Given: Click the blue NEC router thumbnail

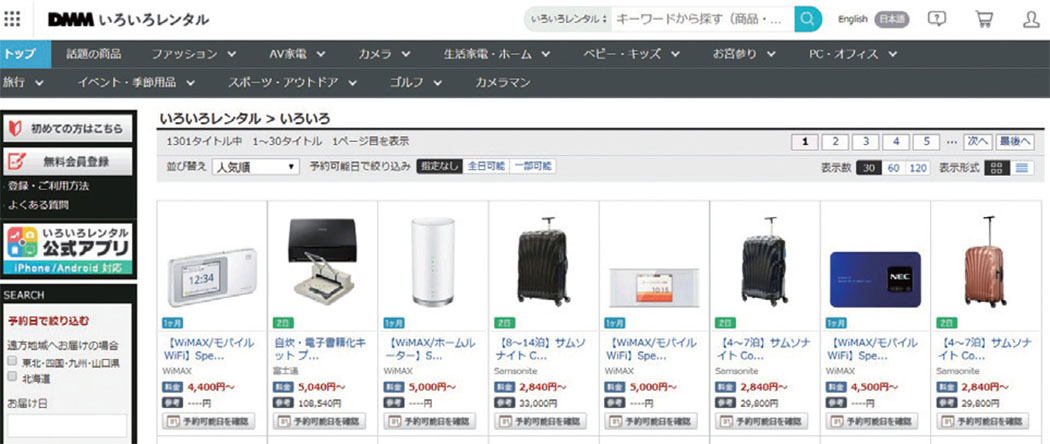Looking at the screenshot, I should coord(875,279).
